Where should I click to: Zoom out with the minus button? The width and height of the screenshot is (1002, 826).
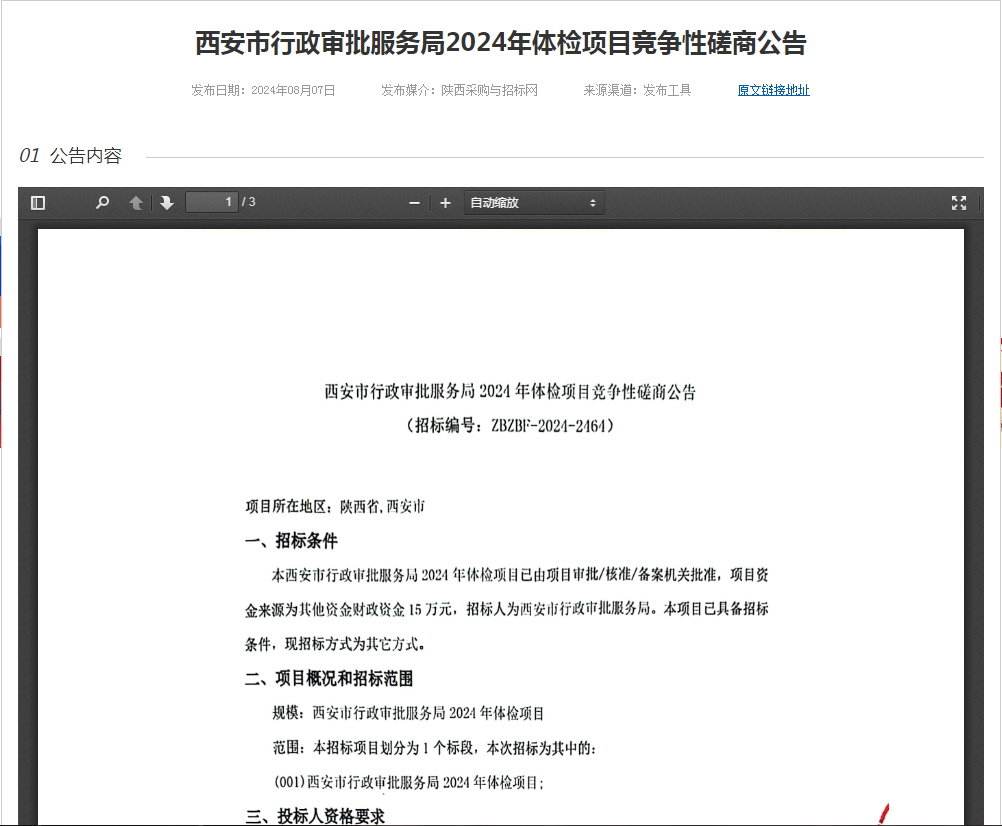point(414,203)
